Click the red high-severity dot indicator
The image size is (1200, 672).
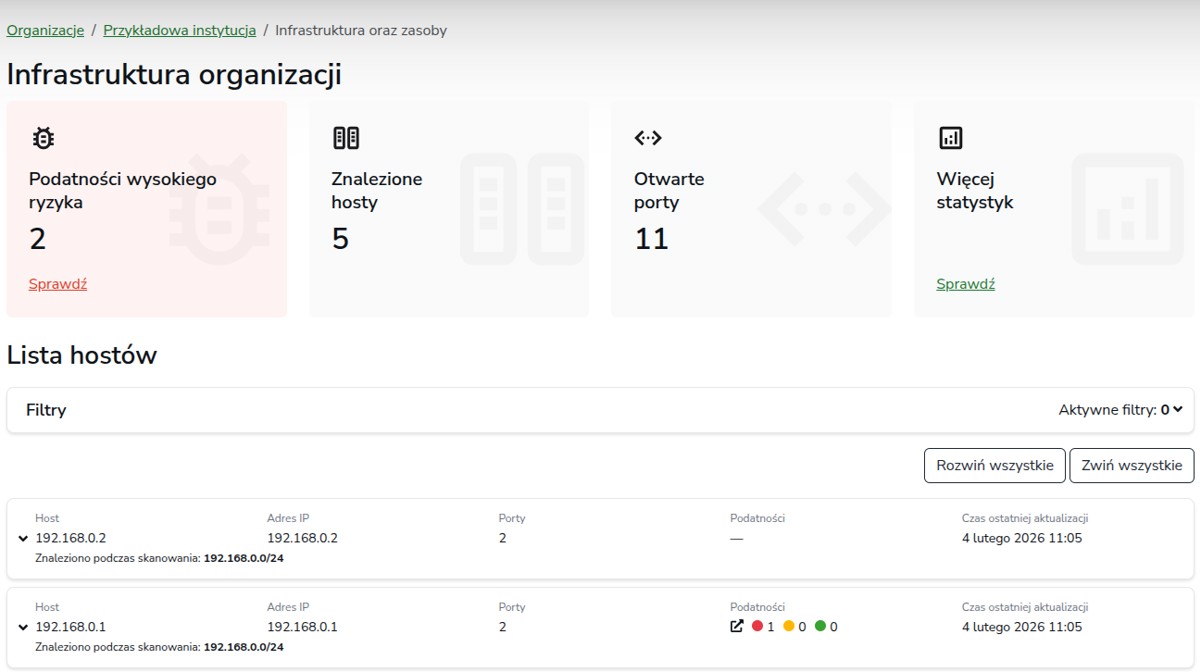[757, 627]
